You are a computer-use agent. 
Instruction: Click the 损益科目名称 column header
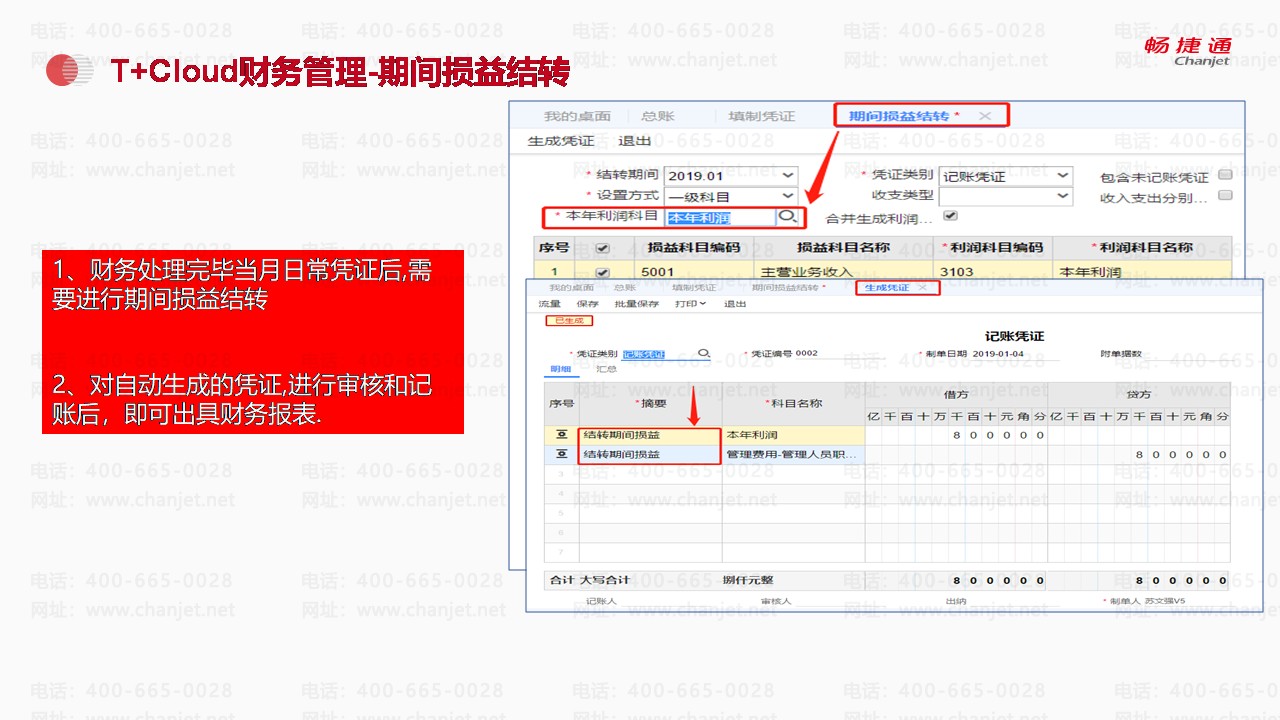(843, 248)
